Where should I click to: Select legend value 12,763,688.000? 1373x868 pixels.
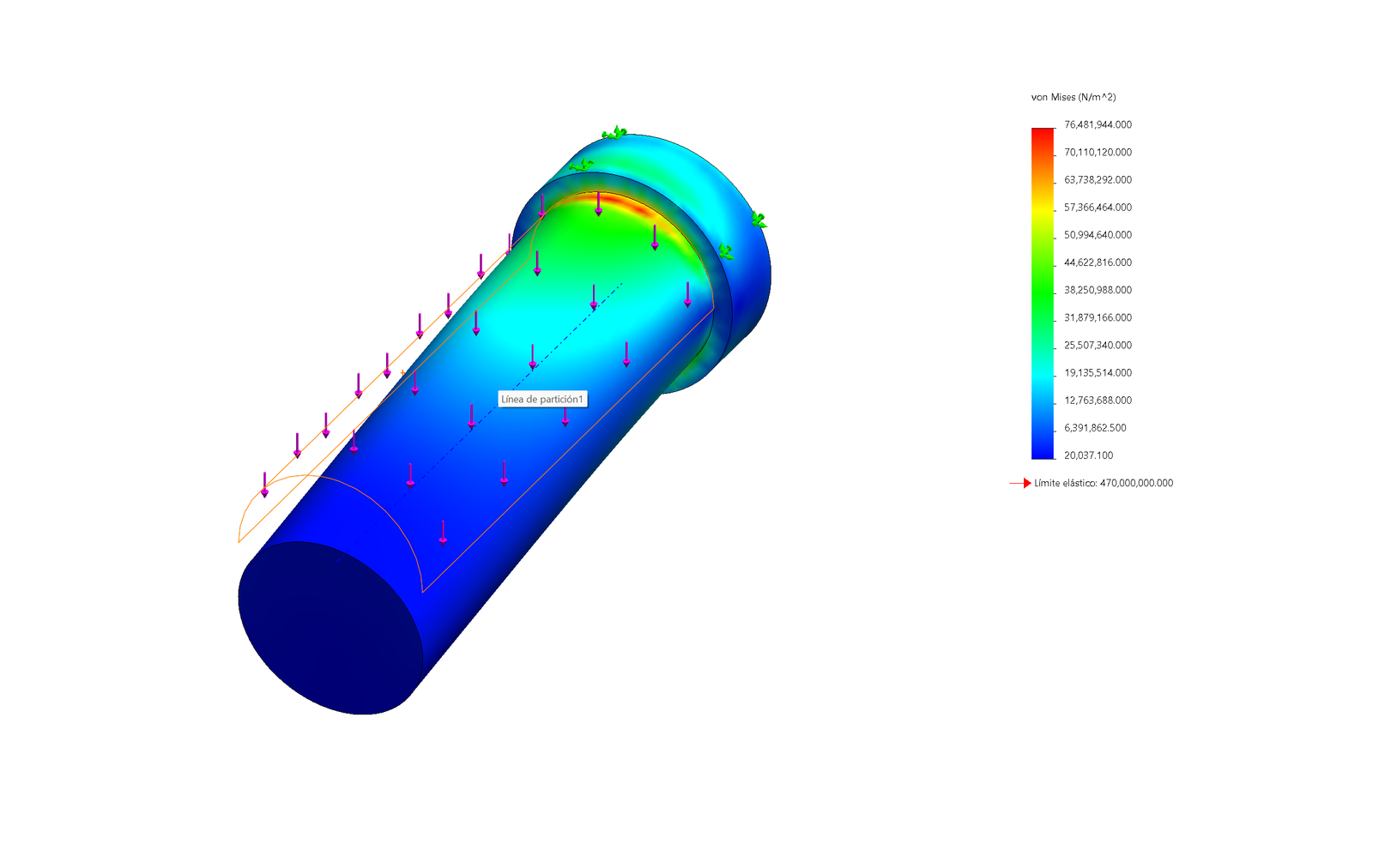coord(1098,400)
